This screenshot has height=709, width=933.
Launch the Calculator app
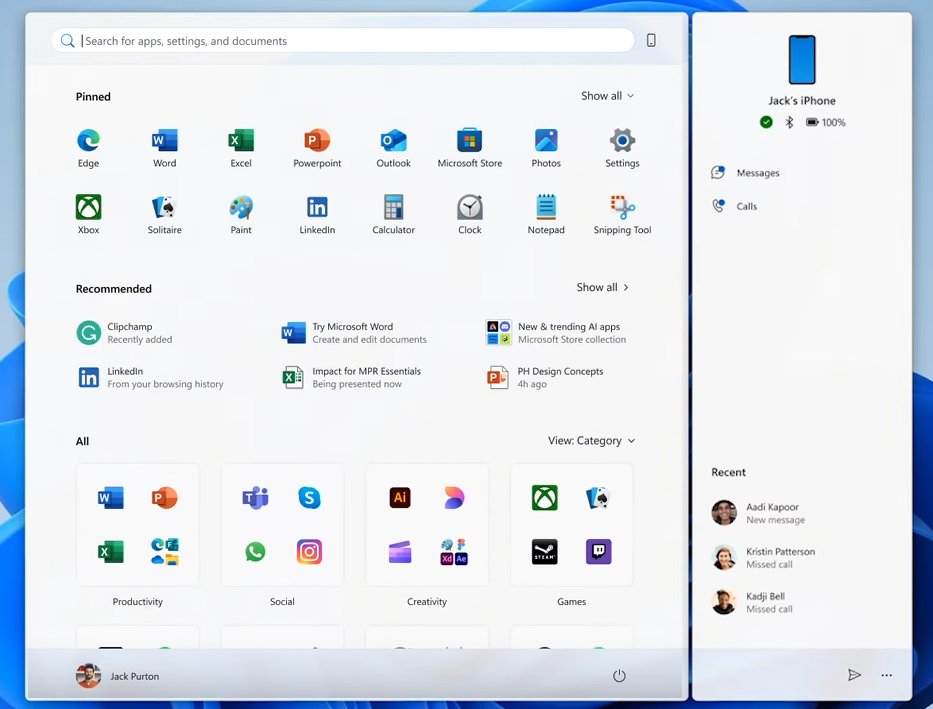[393, 214]
